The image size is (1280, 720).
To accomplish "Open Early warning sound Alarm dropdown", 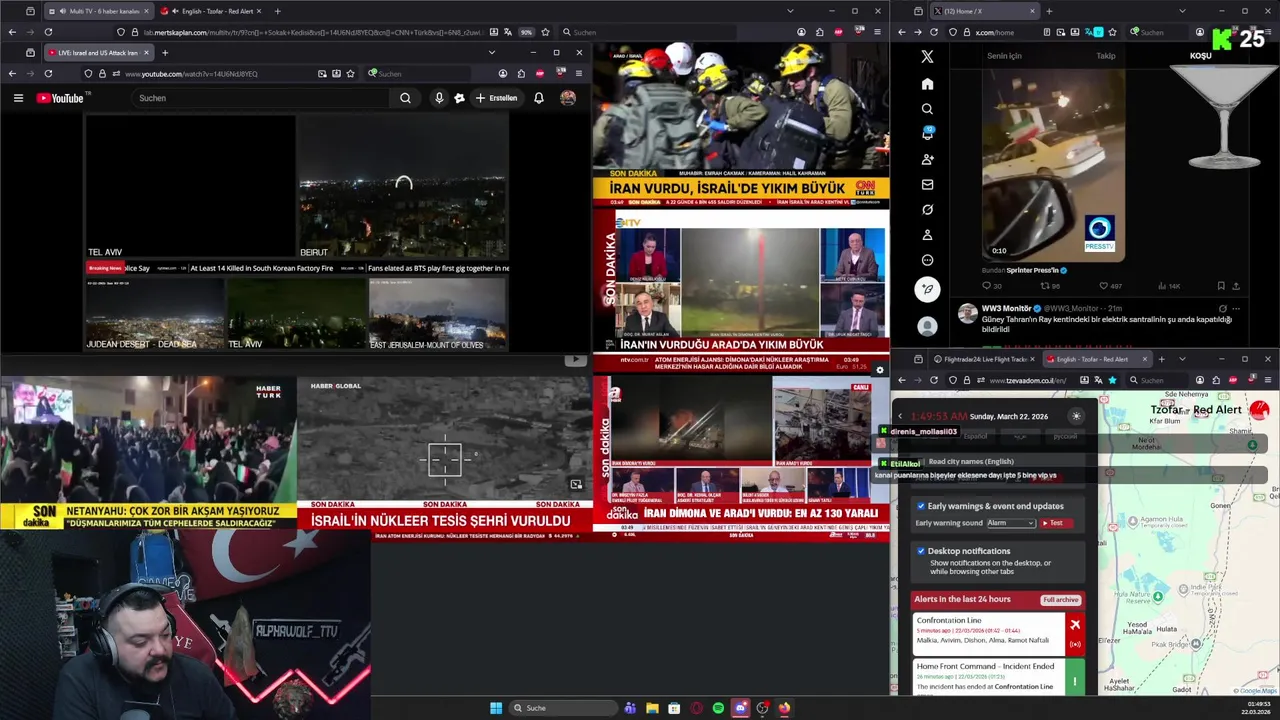I will pos(1011,523).
